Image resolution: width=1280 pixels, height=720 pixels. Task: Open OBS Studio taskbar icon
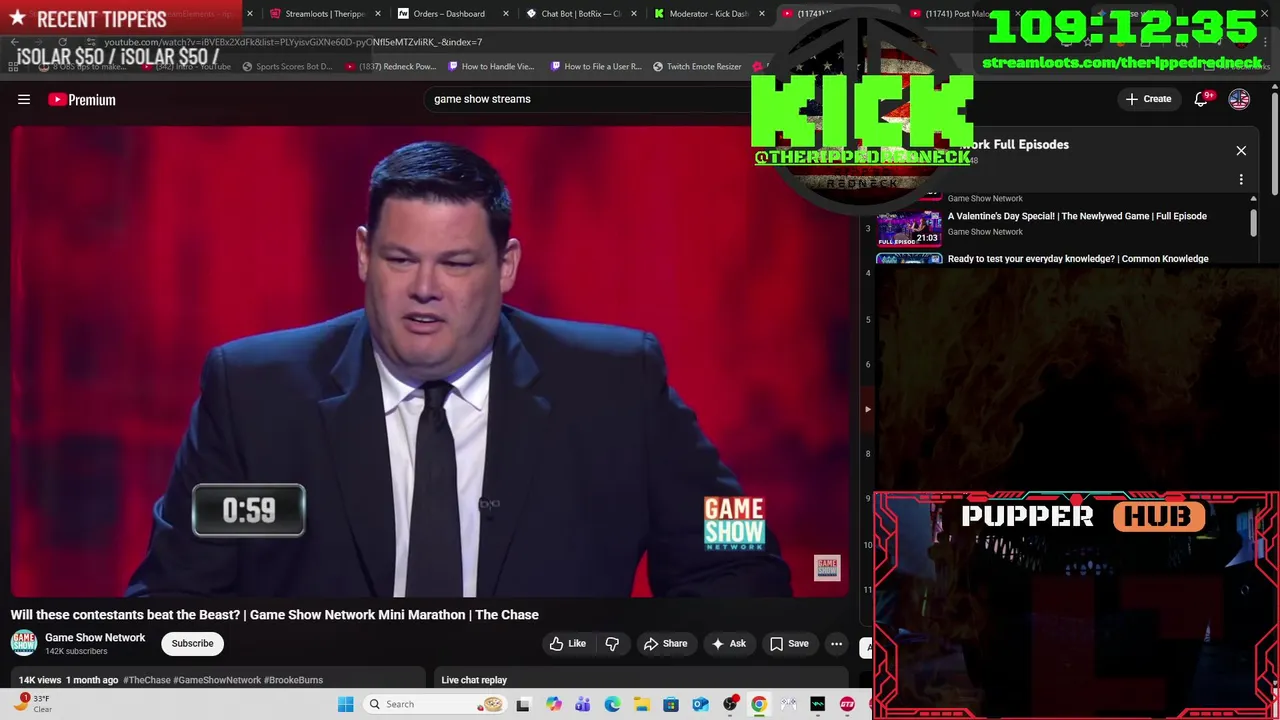point(730,704)
